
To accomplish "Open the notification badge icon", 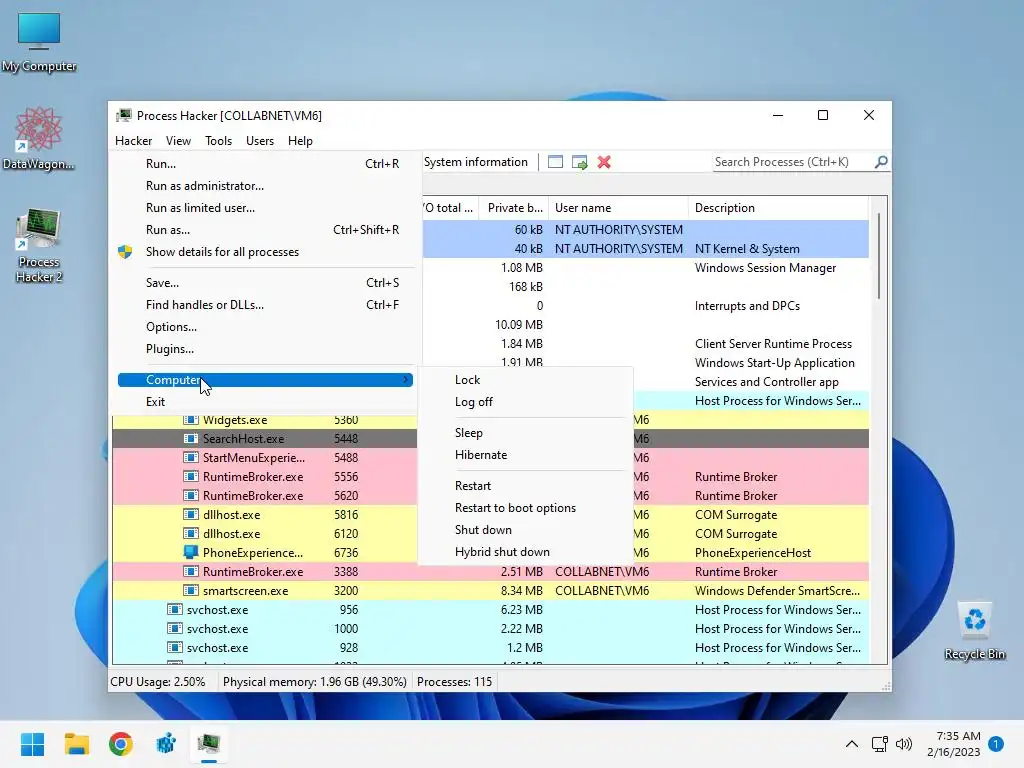I will [x=996, y=744].
